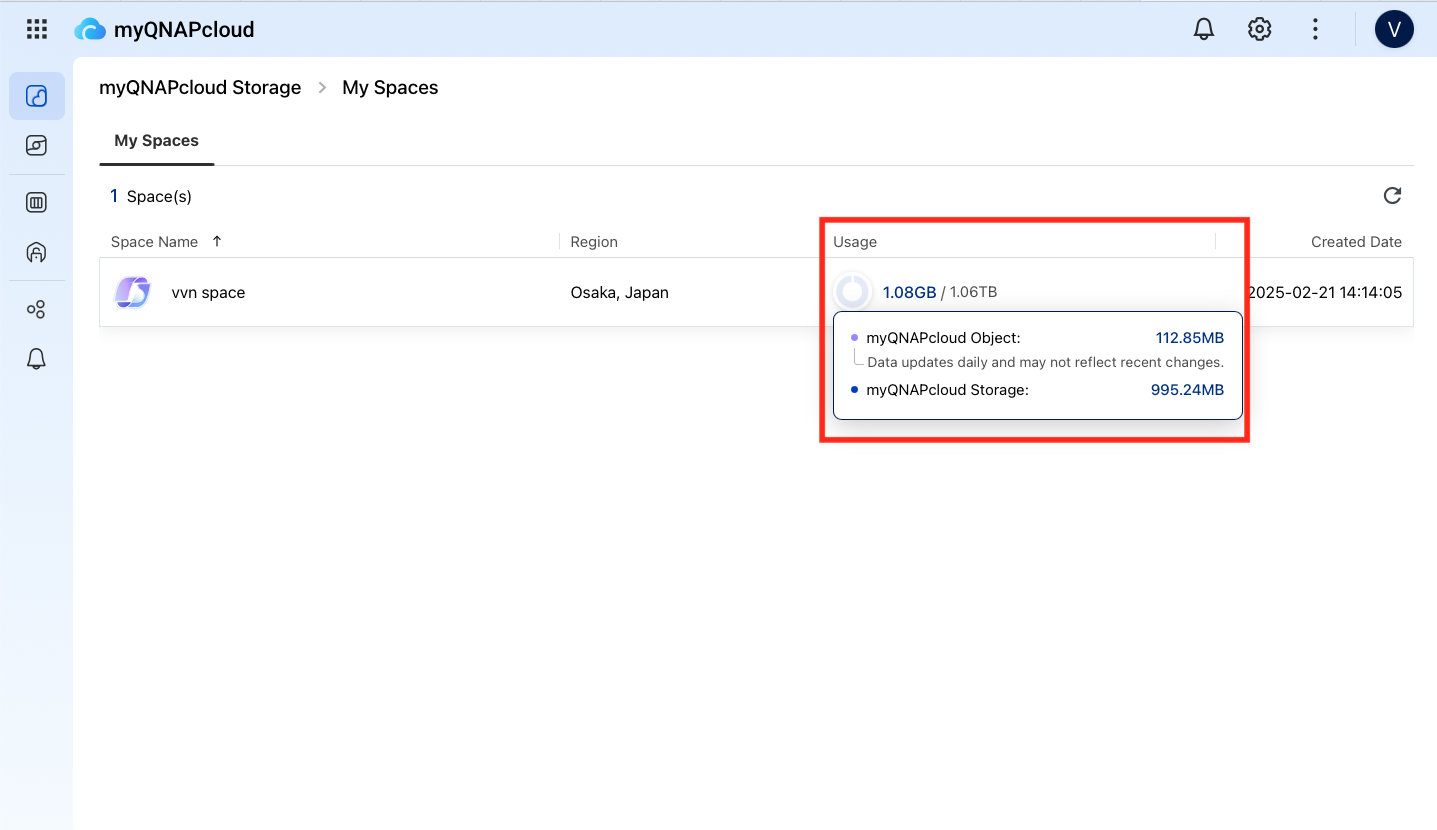Click myQNAPcloud Storage label in tooltip
Image resolution: width=1437 pixels, height=830 pixels.
(947, 390)
